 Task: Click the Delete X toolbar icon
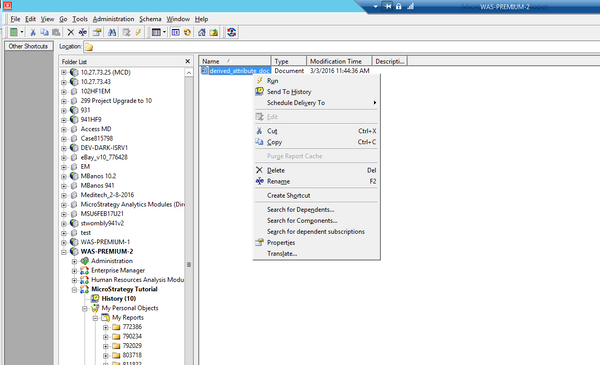click(71, 33)
